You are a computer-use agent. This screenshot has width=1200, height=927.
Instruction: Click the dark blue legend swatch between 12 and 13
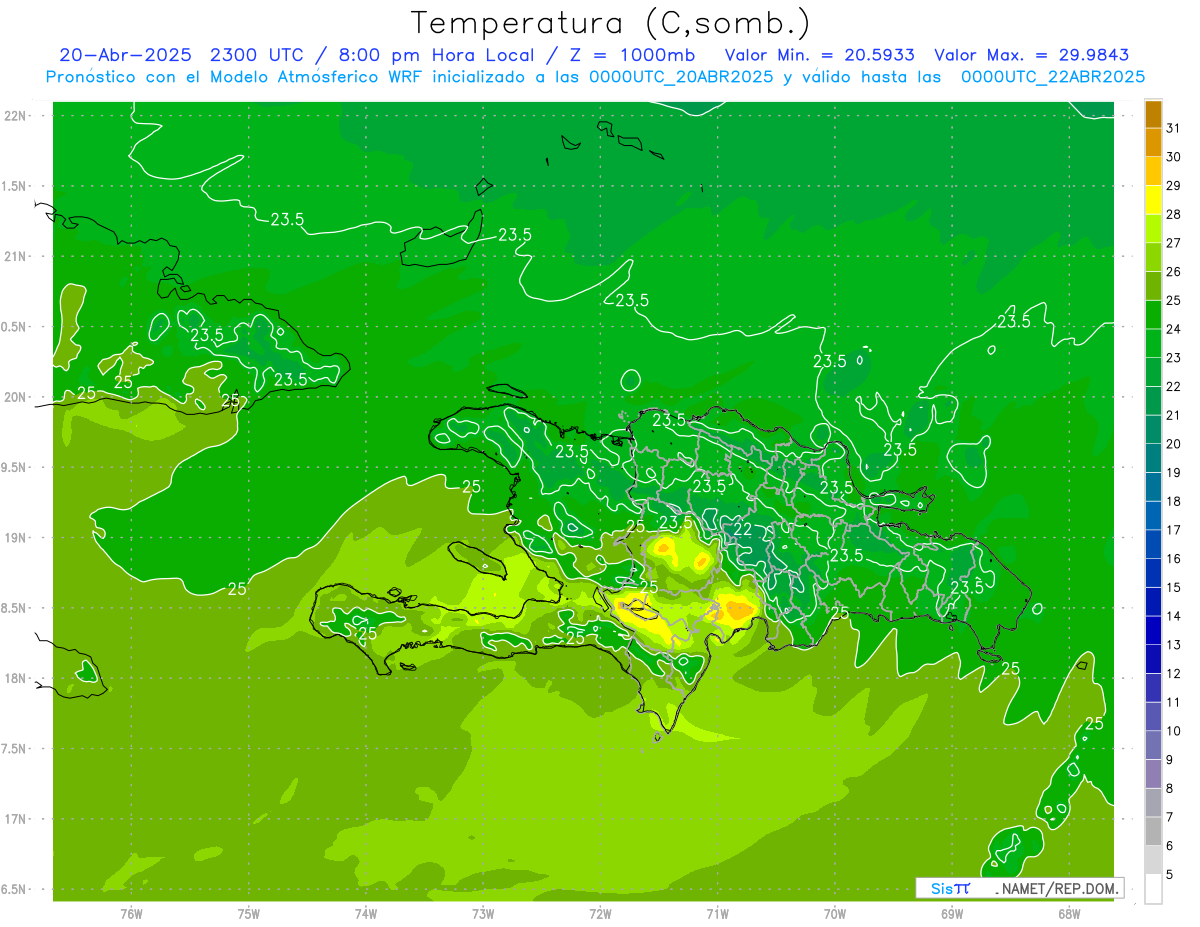1154,660
